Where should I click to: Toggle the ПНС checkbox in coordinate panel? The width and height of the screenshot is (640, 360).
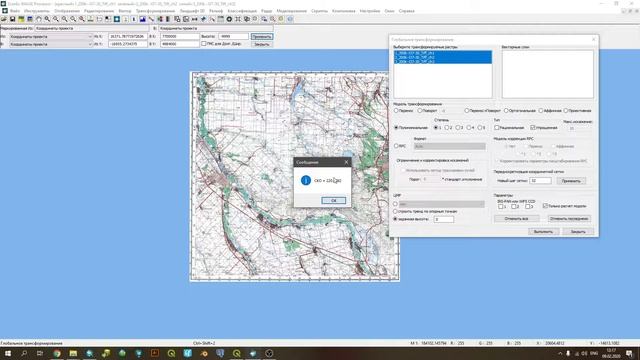coord(204,44)
